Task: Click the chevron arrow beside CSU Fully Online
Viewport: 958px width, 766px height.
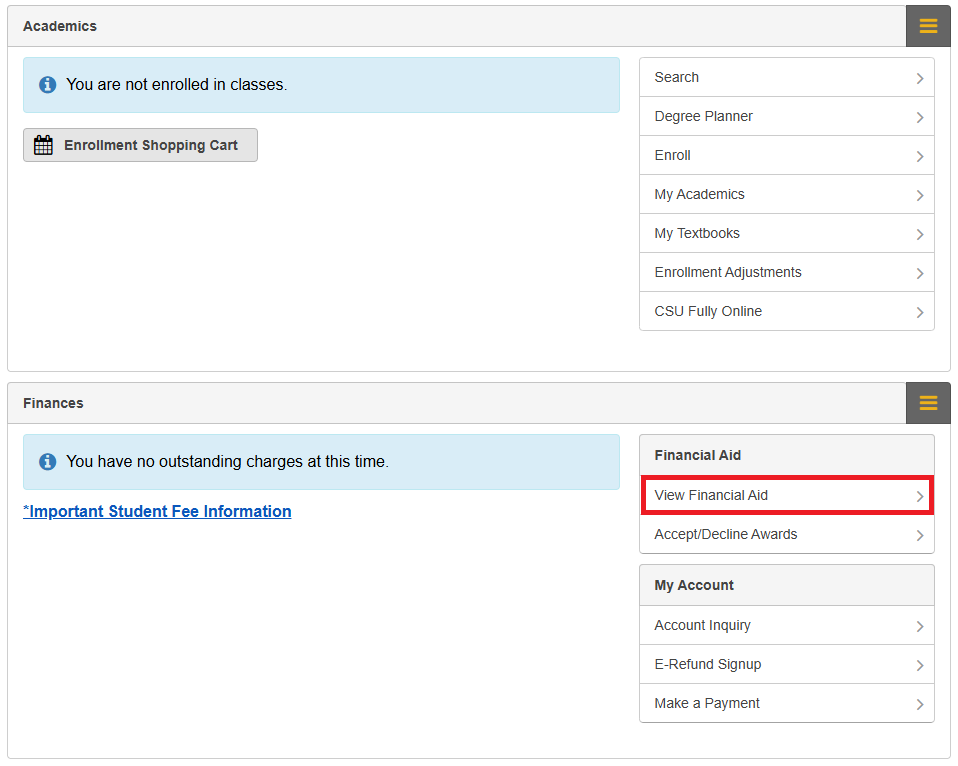Action: 919,312
